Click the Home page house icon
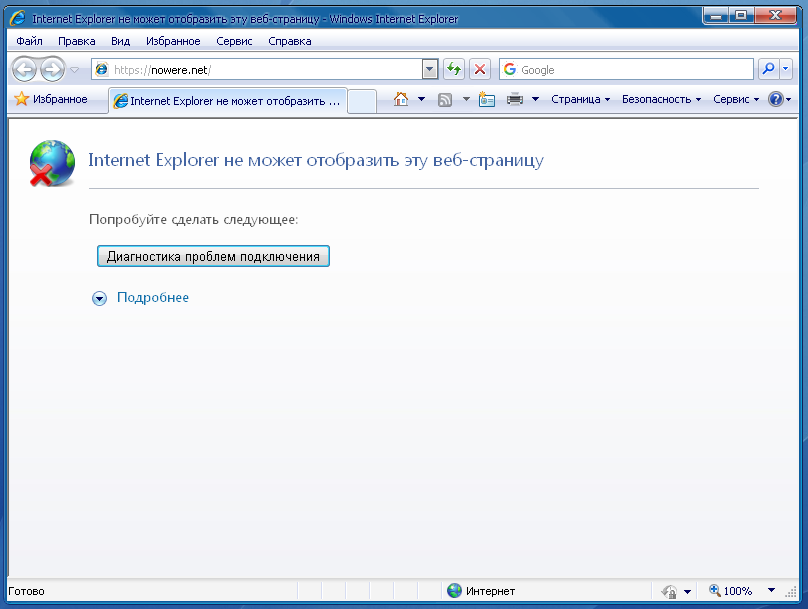 [401, 99]
